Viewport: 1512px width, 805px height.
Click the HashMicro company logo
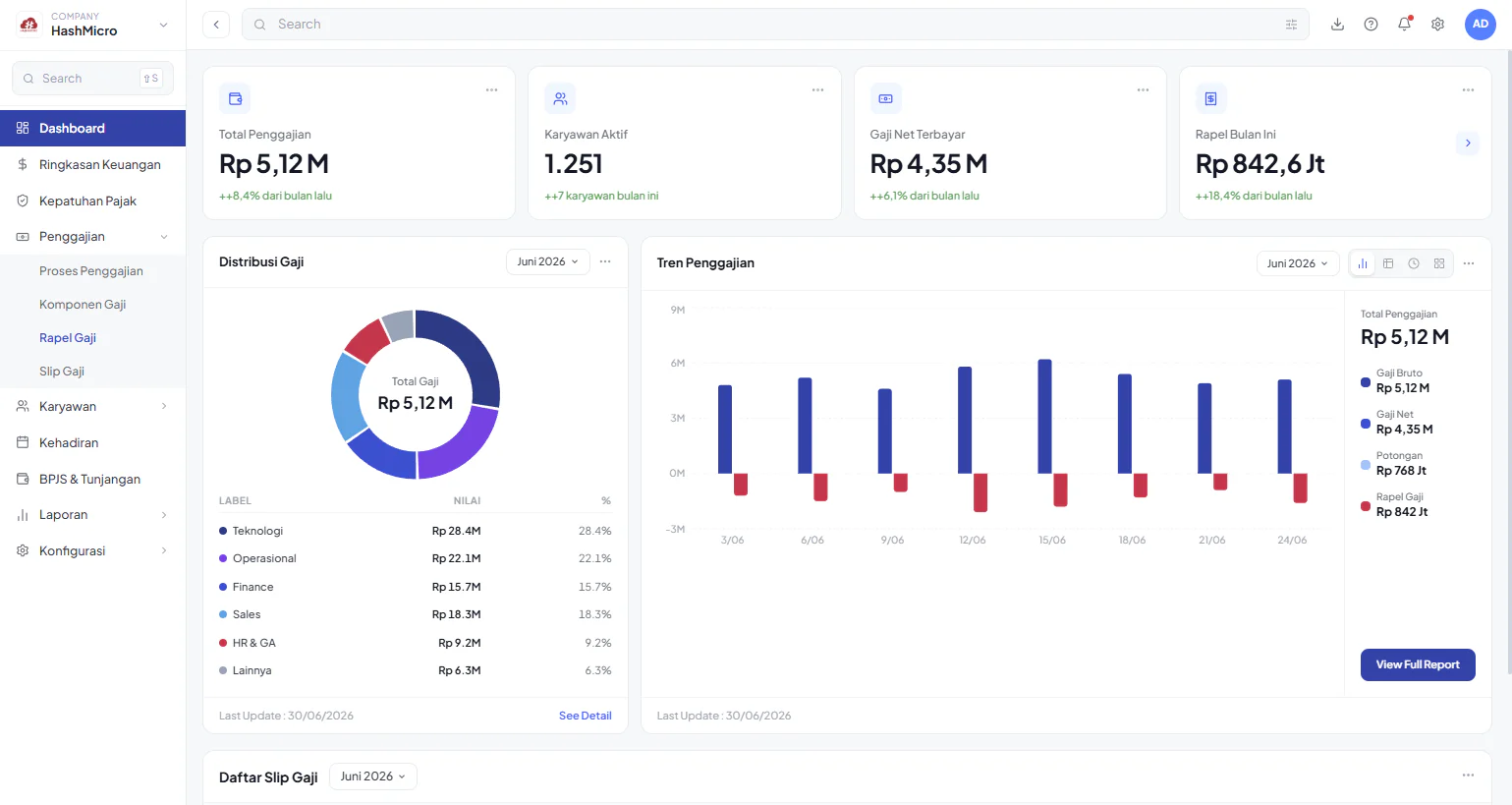coord(29,25)
